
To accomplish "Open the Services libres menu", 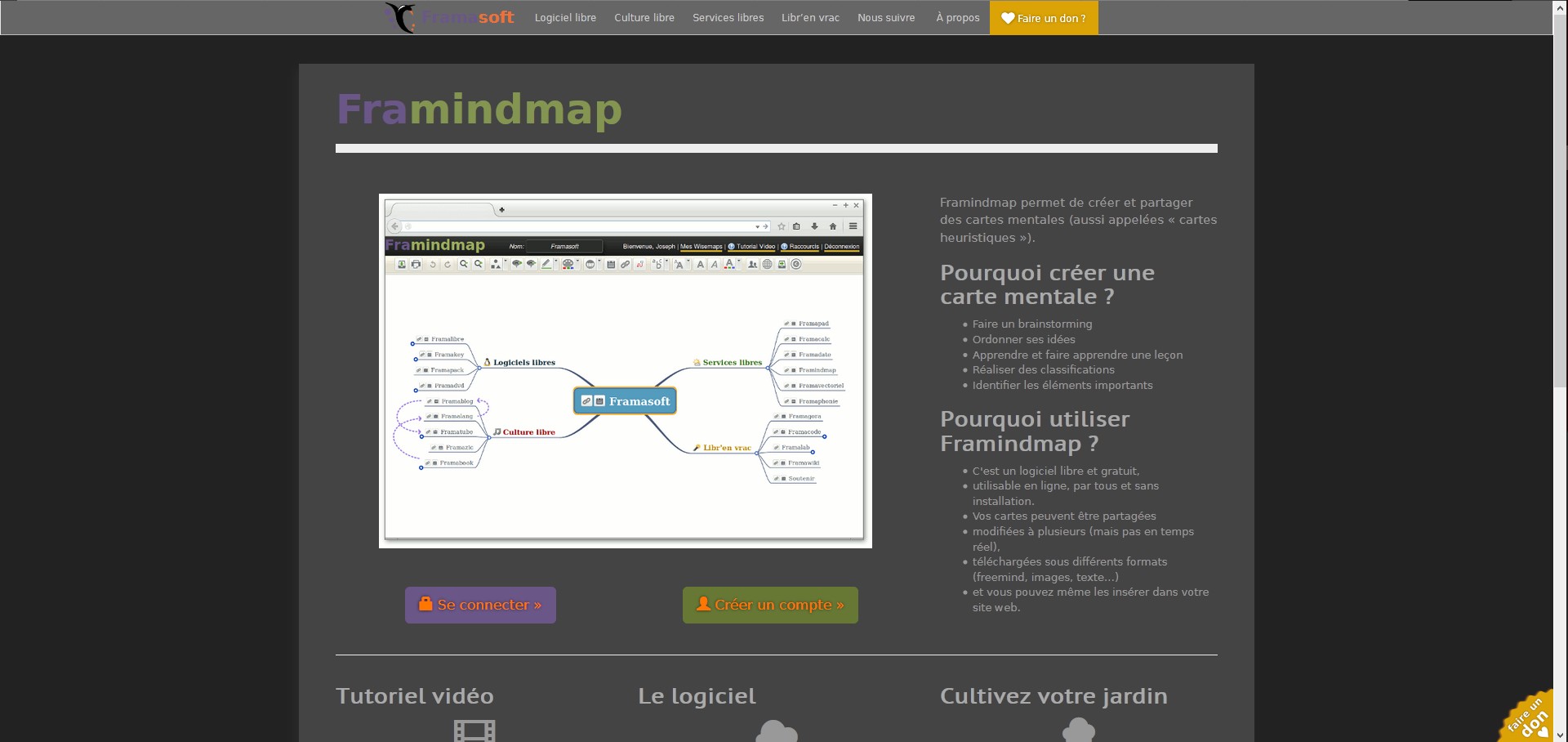I will click(x=728, y=17).
